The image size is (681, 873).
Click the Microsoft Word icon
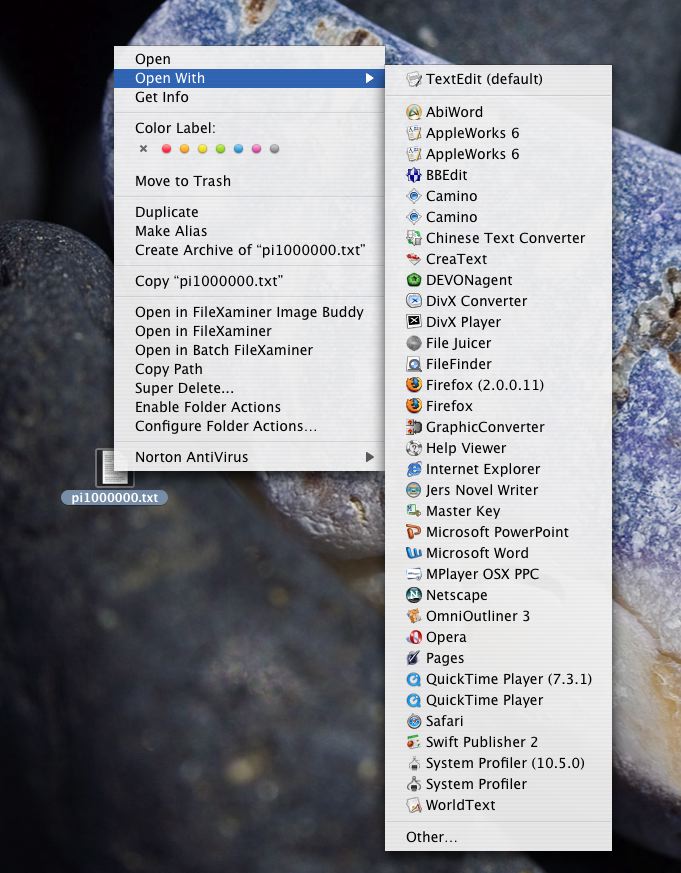coord(414,553)
